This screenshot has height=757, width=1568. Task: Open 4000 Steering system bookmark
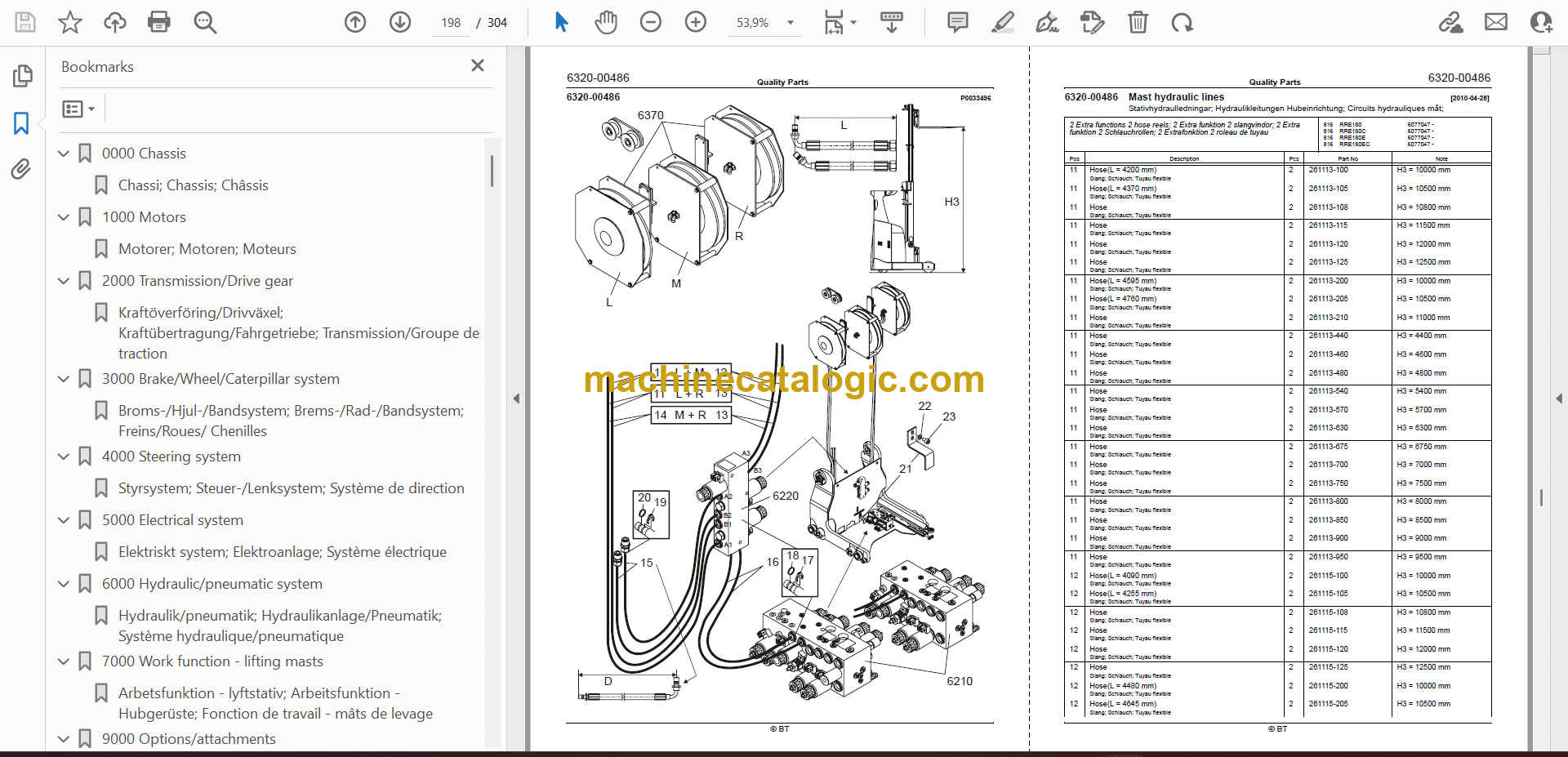click(171, 456)
